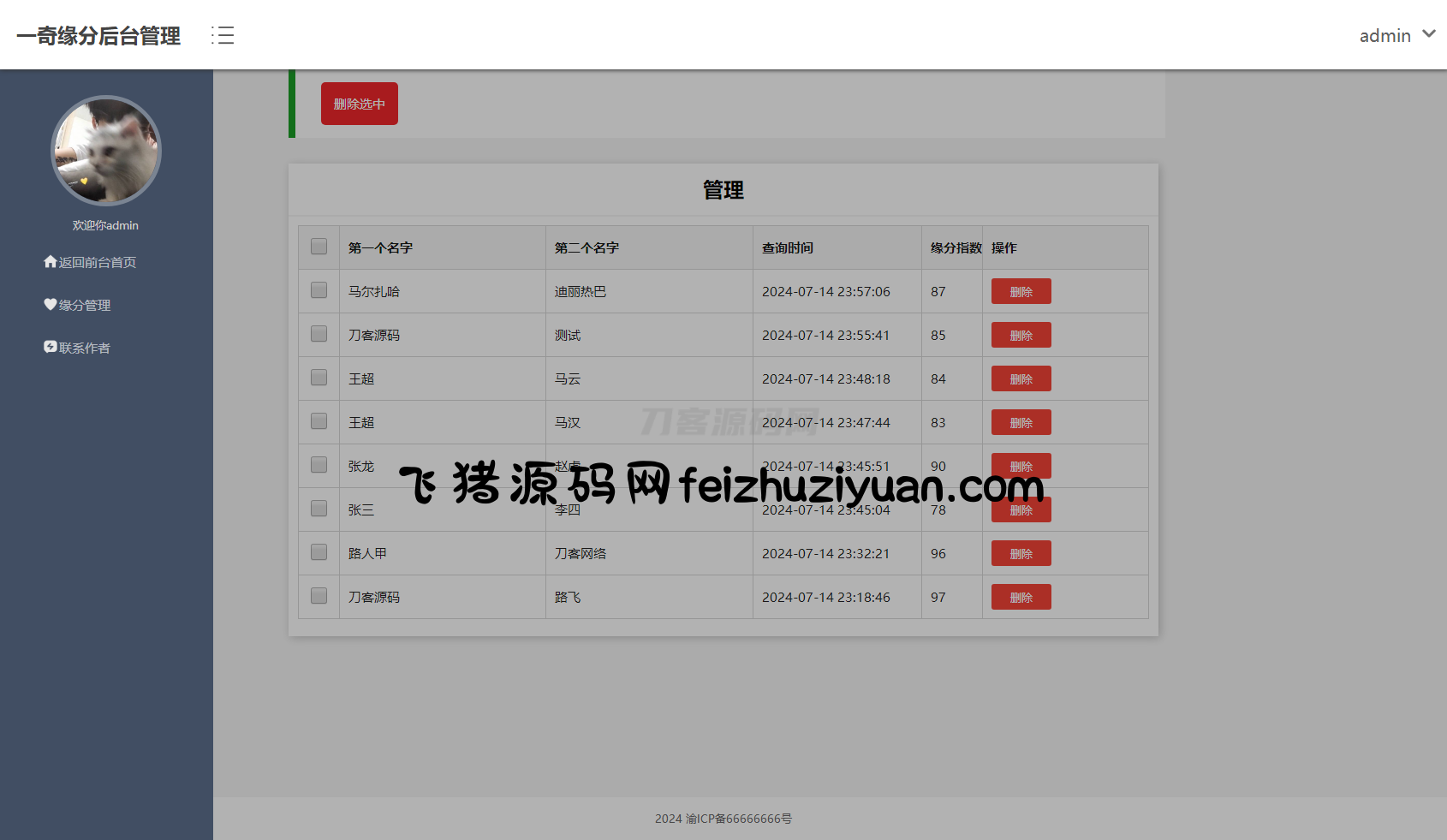This screenshot has height=840, width=1447.
Task: Click the lightning icon beside 联系作者
Action: point(51,347)
